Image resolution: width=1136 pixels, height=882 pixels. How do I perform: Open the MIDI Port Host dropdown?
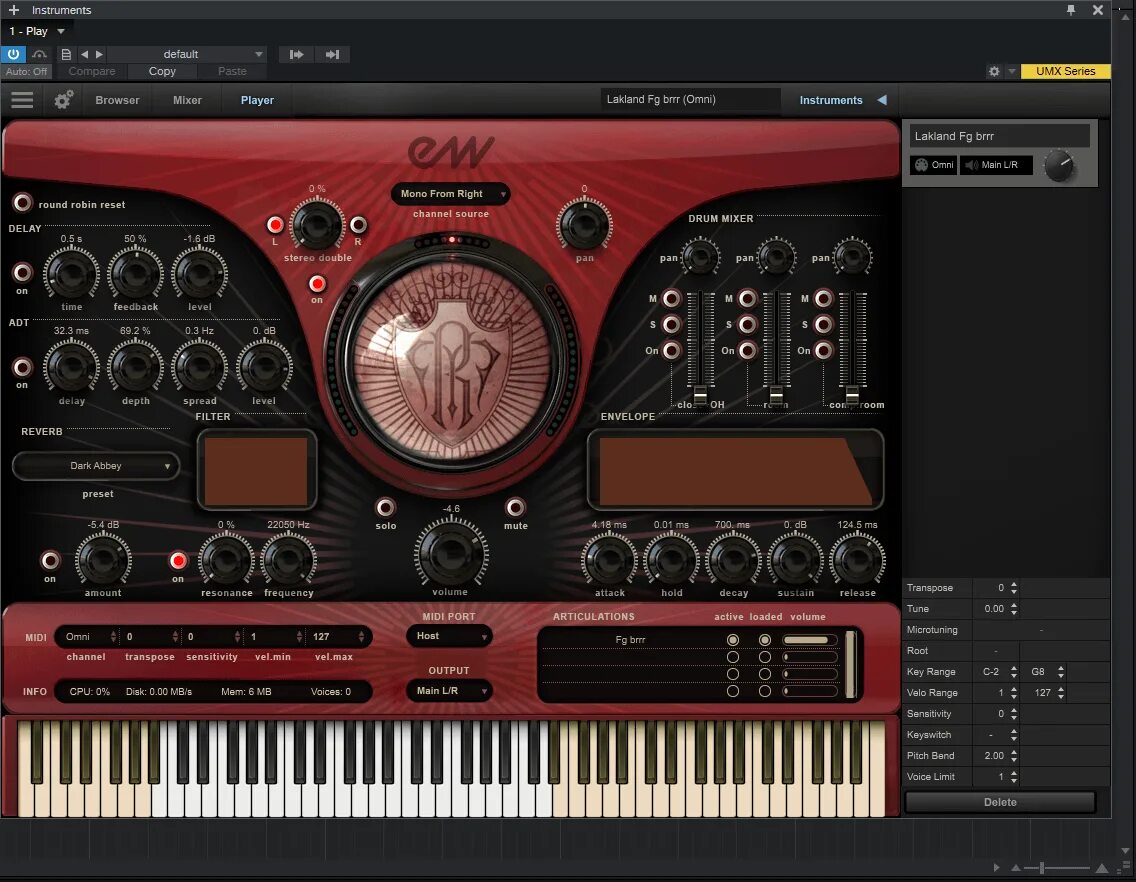pos(449,636)
